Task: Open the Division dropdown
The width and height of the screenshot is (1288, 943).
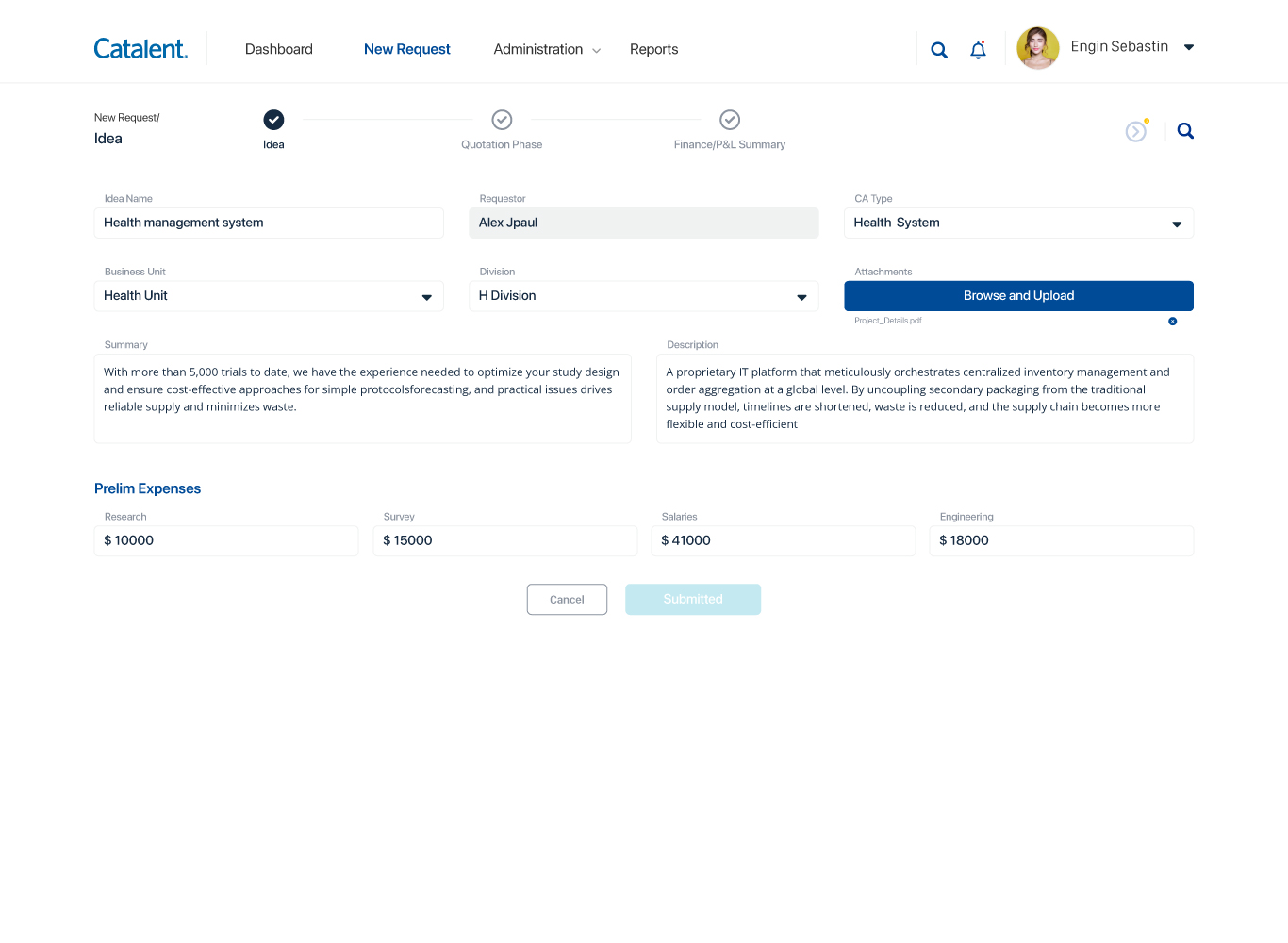Action: 801,297
